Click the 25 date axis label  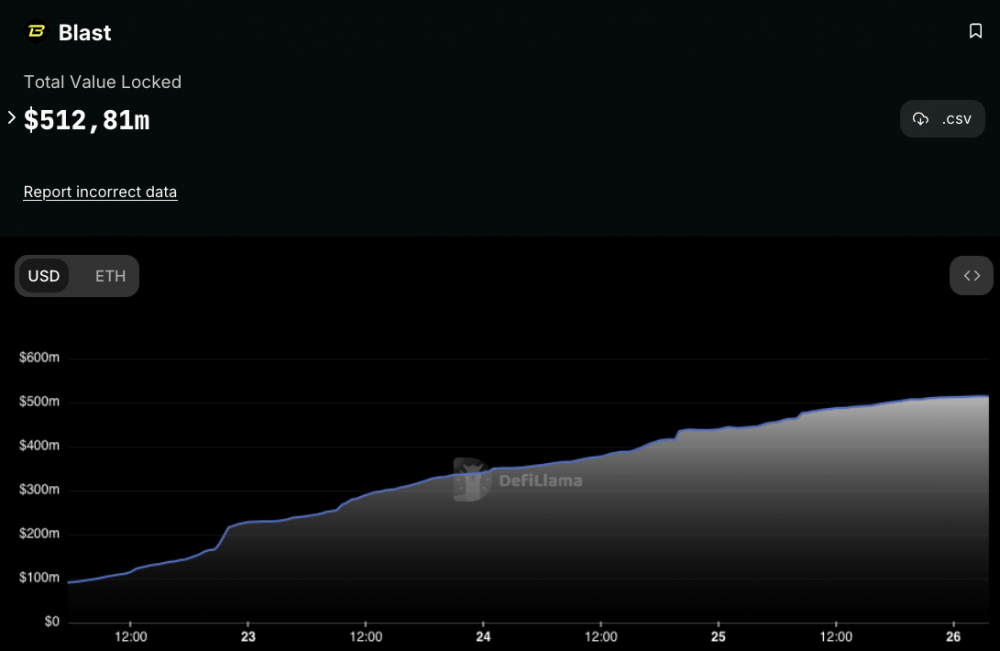click(x=718, y=637)
